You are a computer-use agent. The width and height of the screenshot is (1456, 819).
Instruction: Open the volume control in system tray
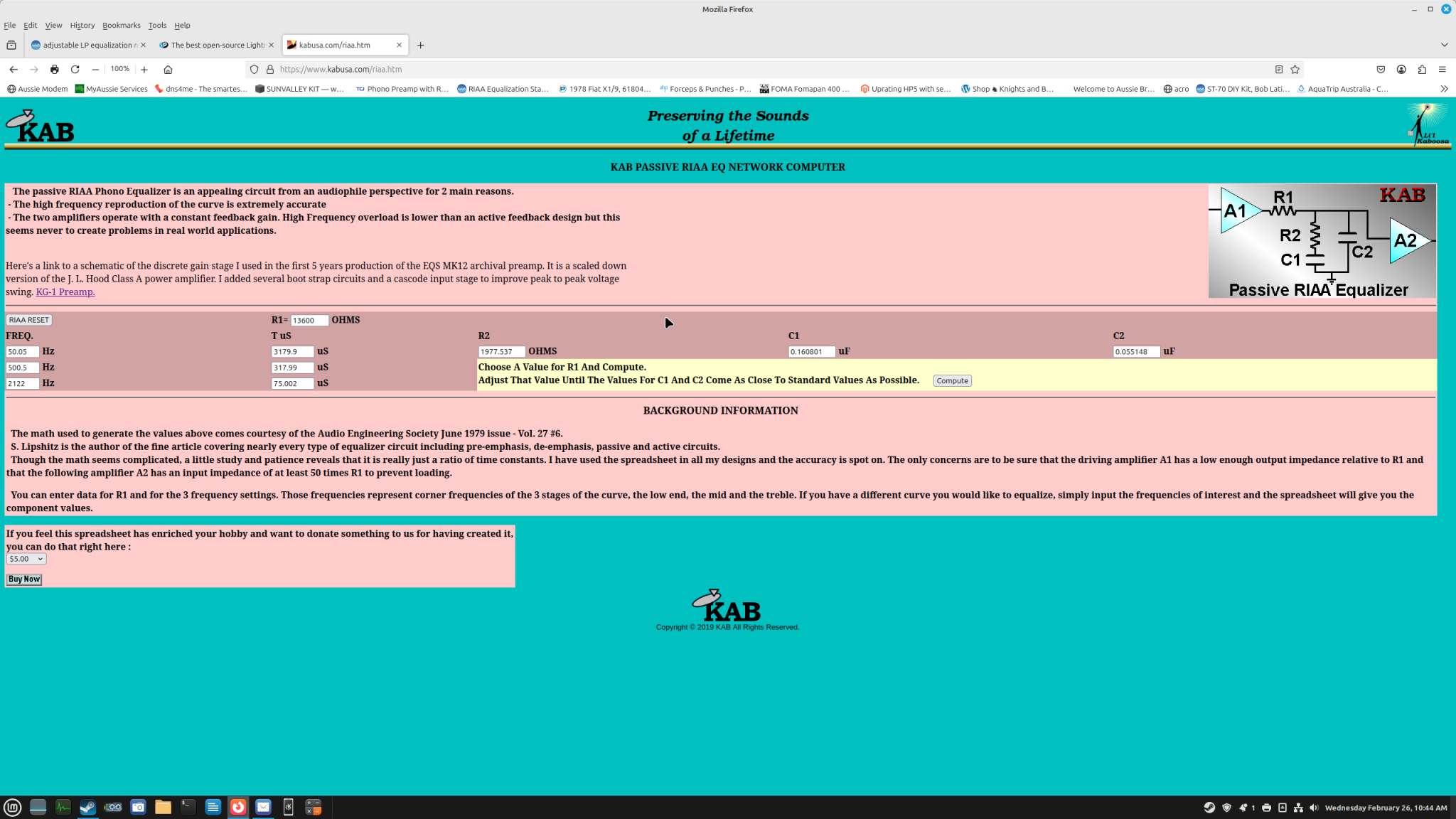pos(1313,808)
